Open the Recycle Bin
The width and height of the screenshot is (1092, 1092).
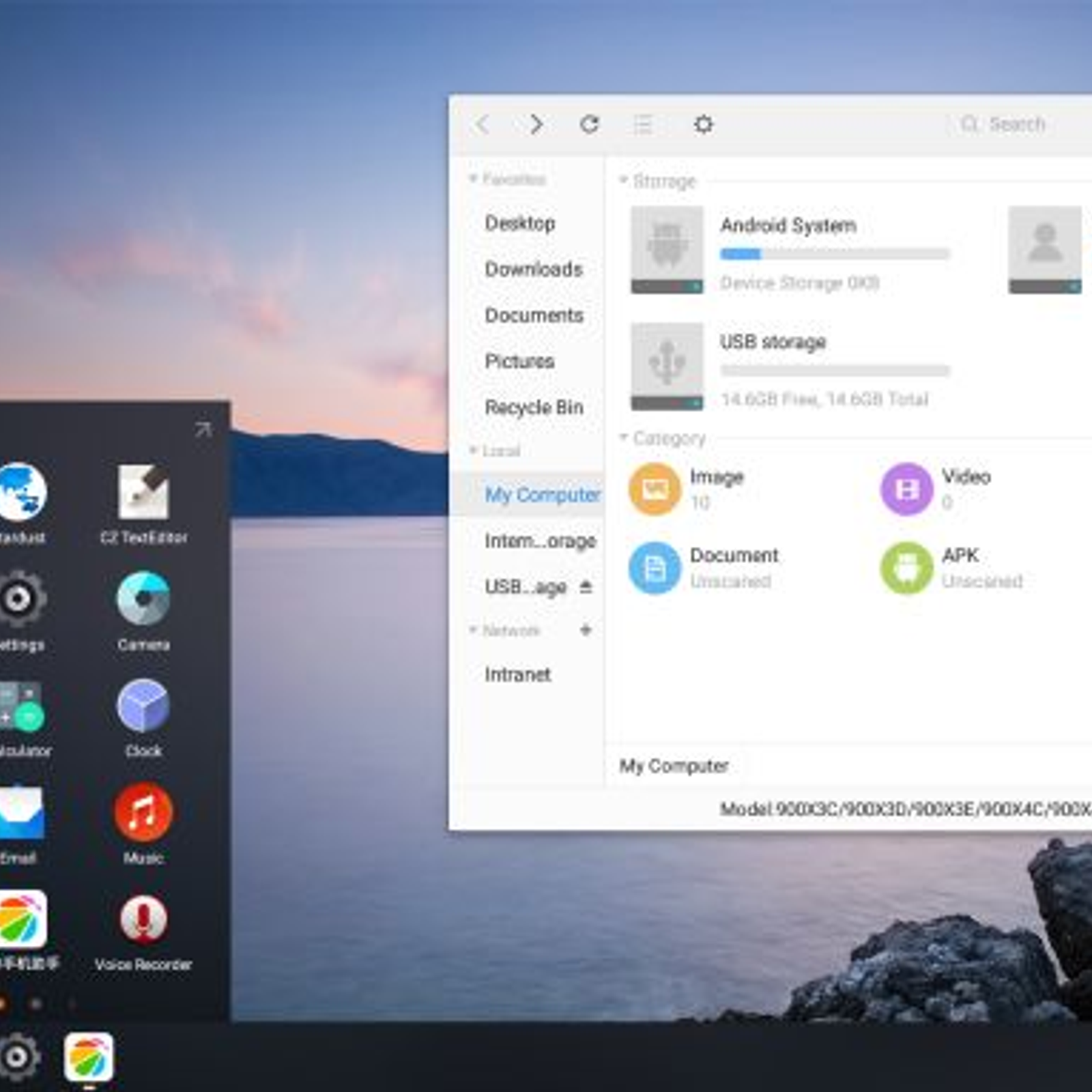535,407
